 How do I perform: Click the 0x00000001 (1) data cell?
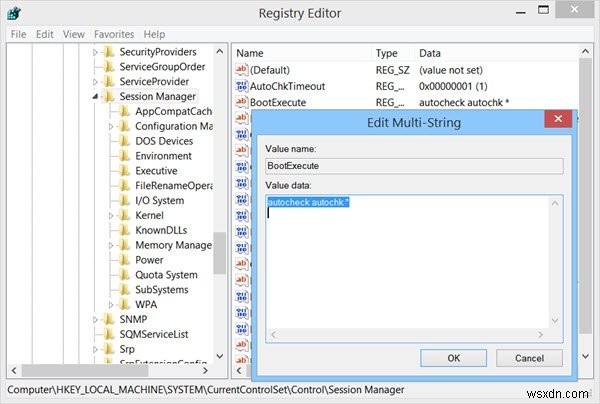pyautogui.click(x=453, y=86)
